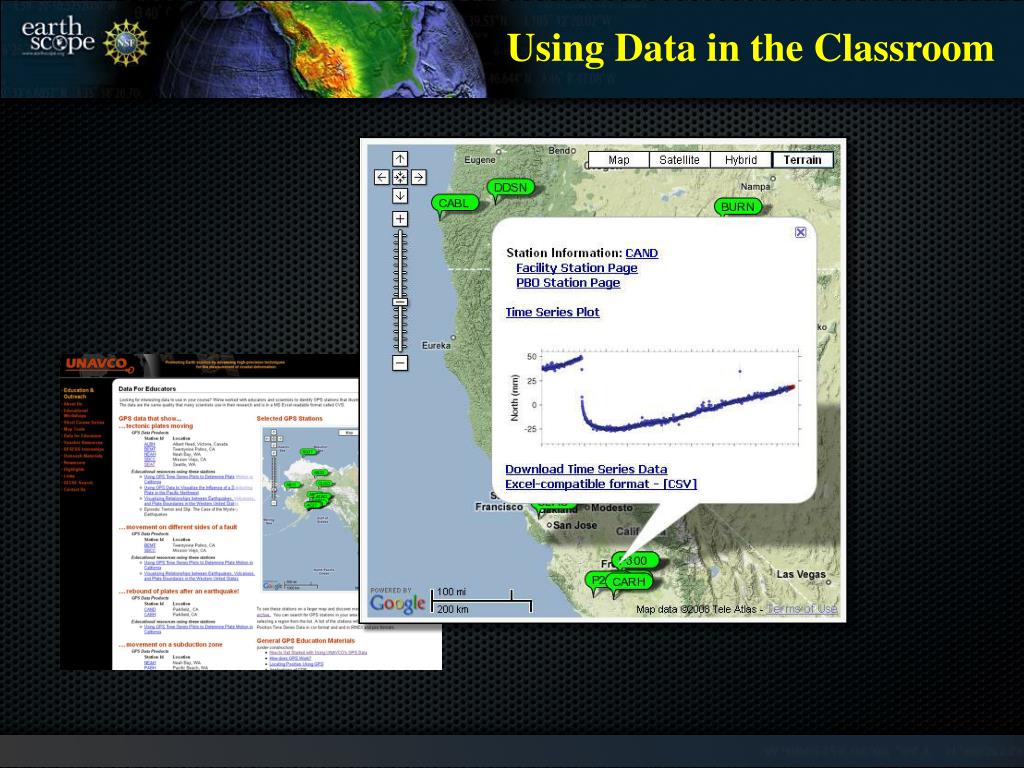Image resolution: width=1024 pixels, height=768 pixels.
Task: Open the Time Series Plot link
Action: 552,312
